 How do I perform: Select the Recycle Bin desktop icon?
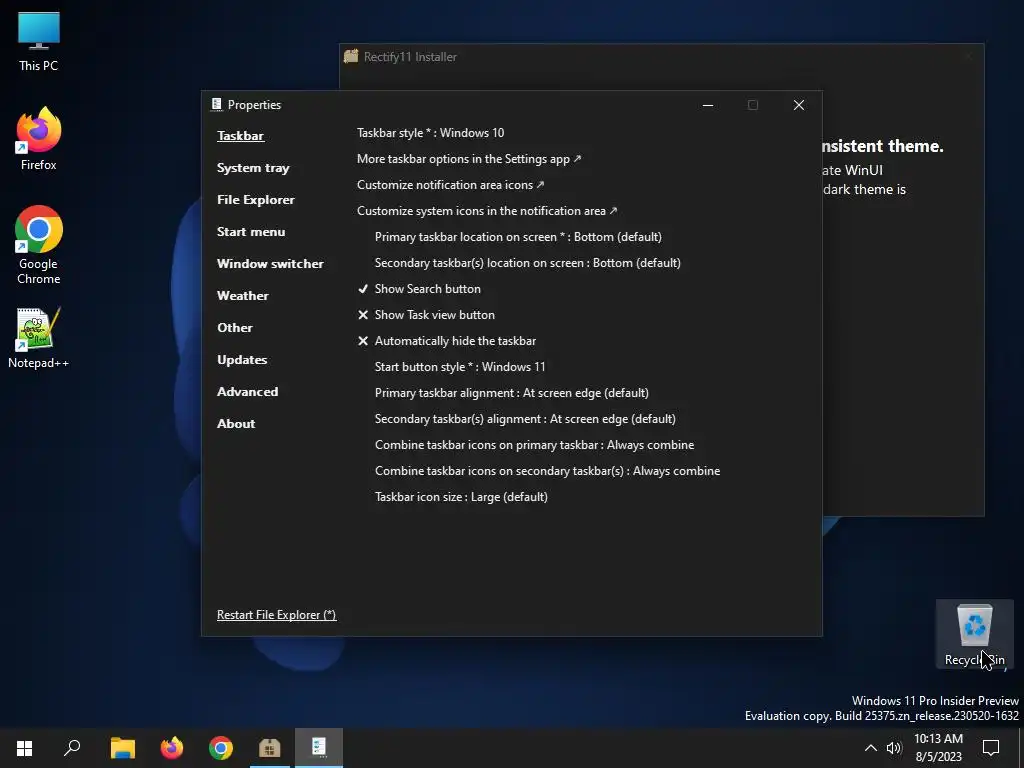[x=974, y=634]
